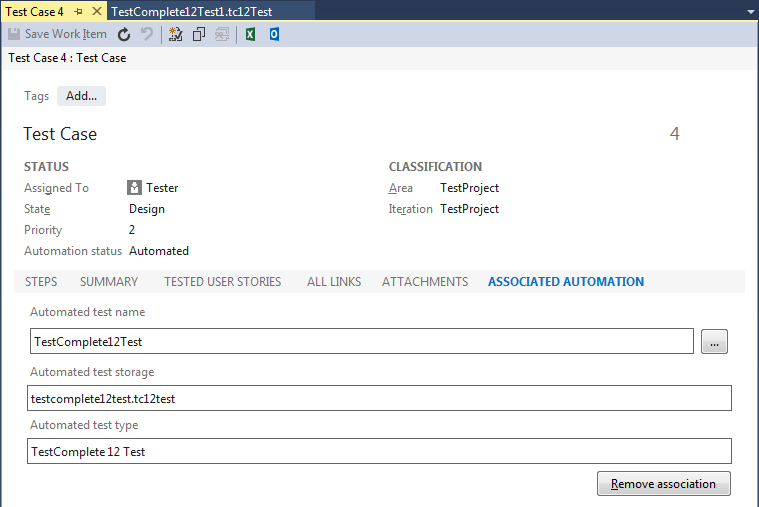Click the Remove association button
The image size is (759, 507).
(664, 484)
